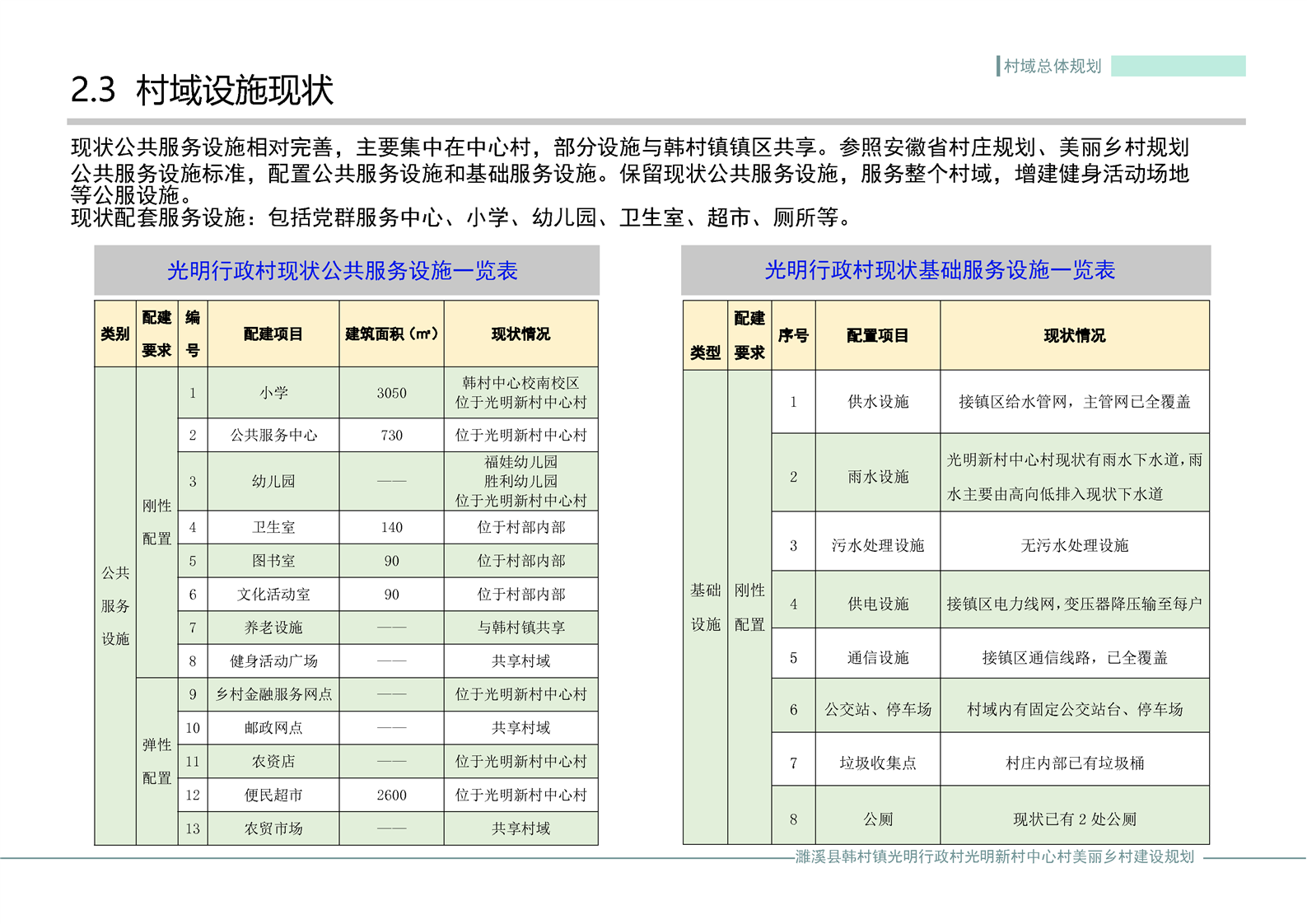Click the '乡村金融服务网点' cell
This screenshot has height=924, width=1307.
click(273, 694)
